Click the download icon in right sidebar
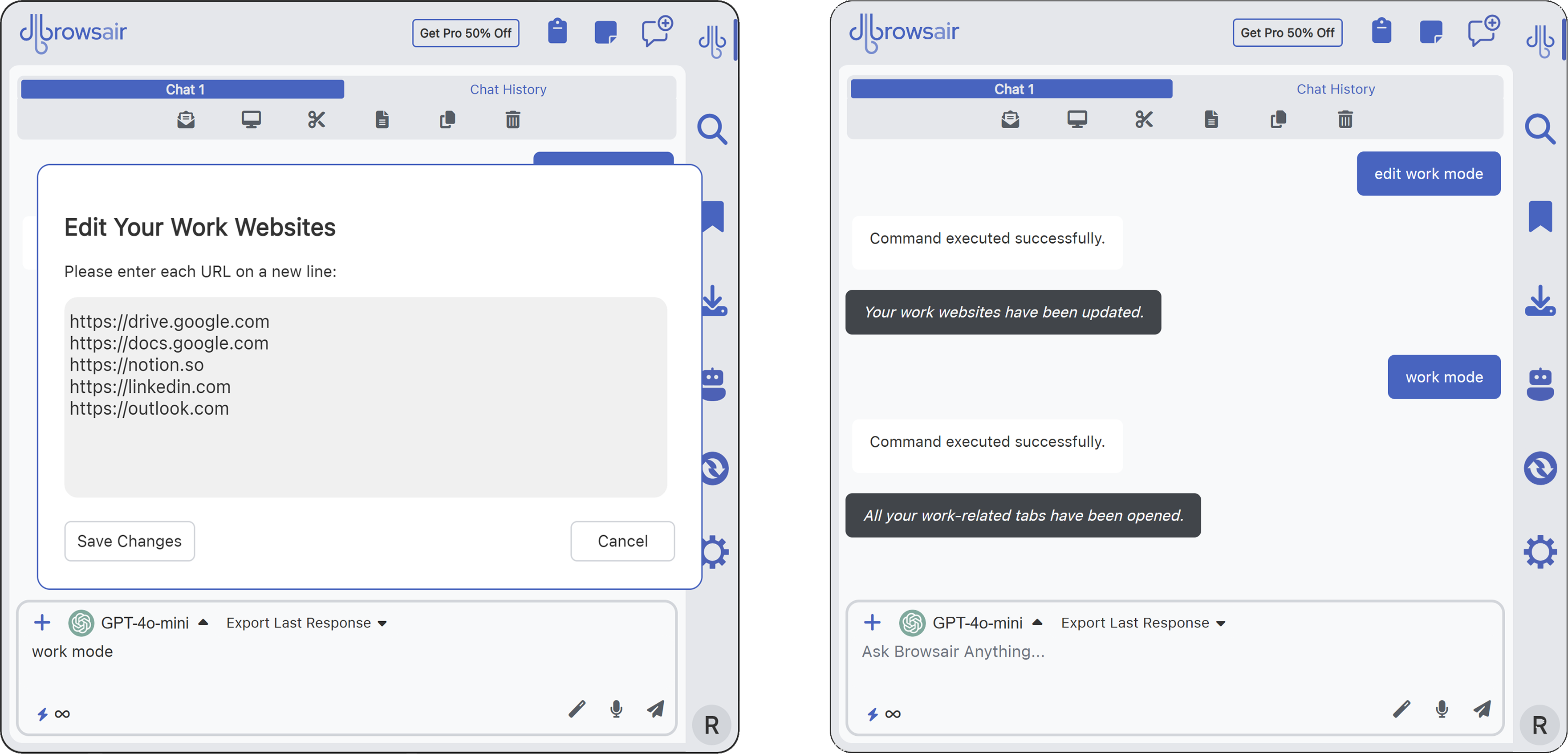Image resolution: width=1568 pixels, height=754 pixels. [x=1540, y=301]
